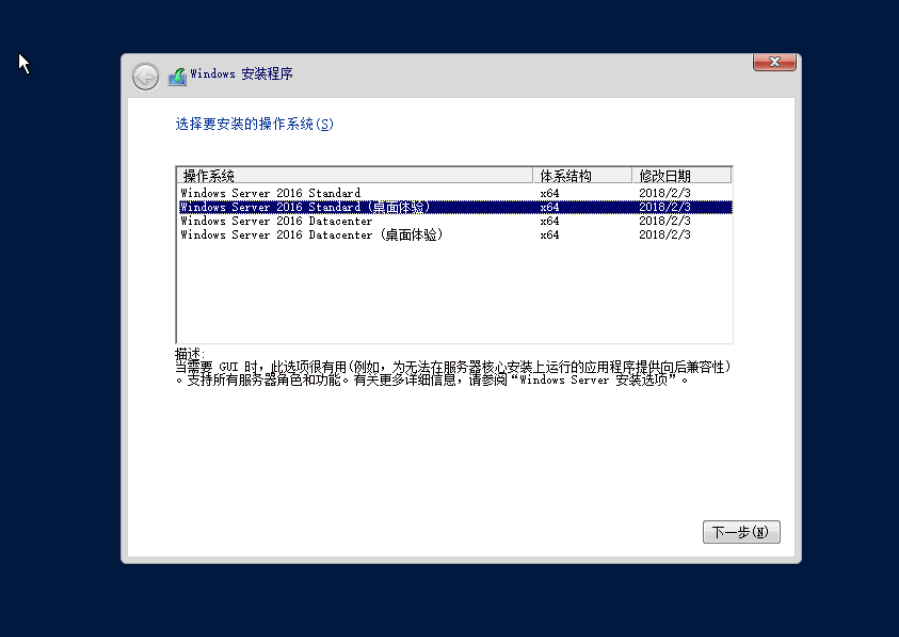Click 2018/2/3 date of Standard core row
The width and height of the screenshot is (899, 637).
point(665,193)
